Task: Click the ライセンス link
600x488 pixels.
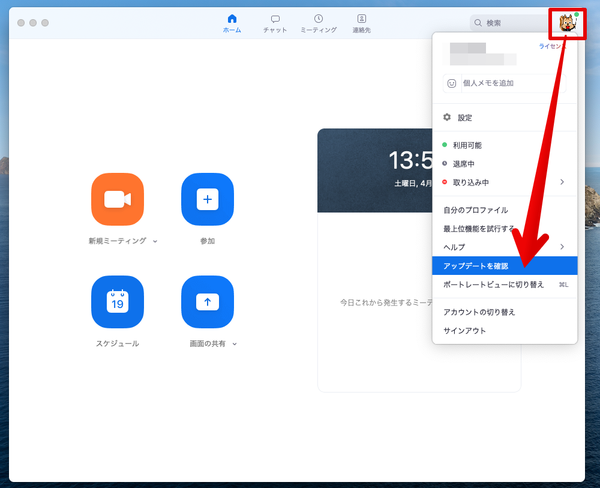Action: pyautogui.click(x=552, y=46)
